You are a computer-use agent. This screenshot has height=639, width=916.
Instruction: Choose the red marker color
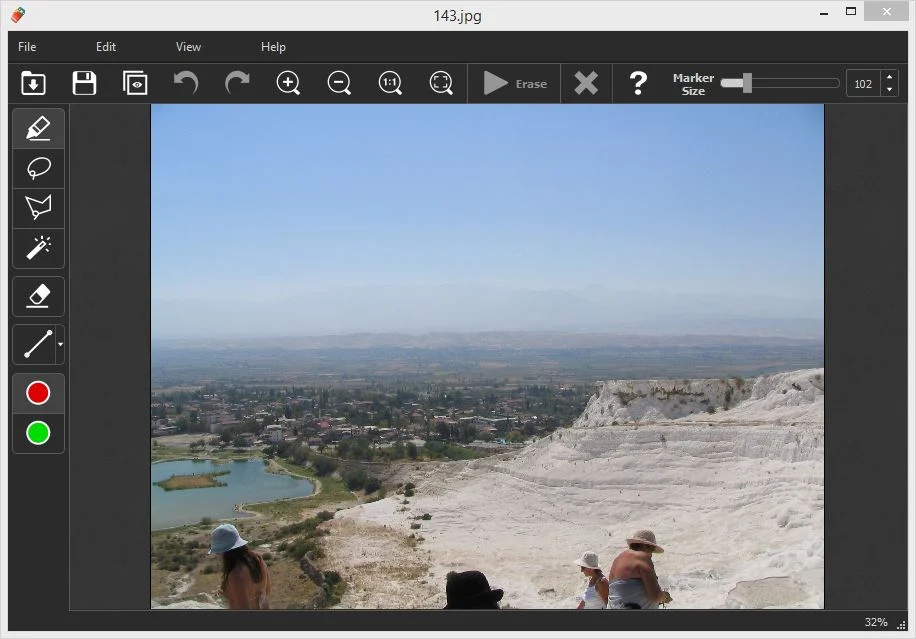[38, 393]
